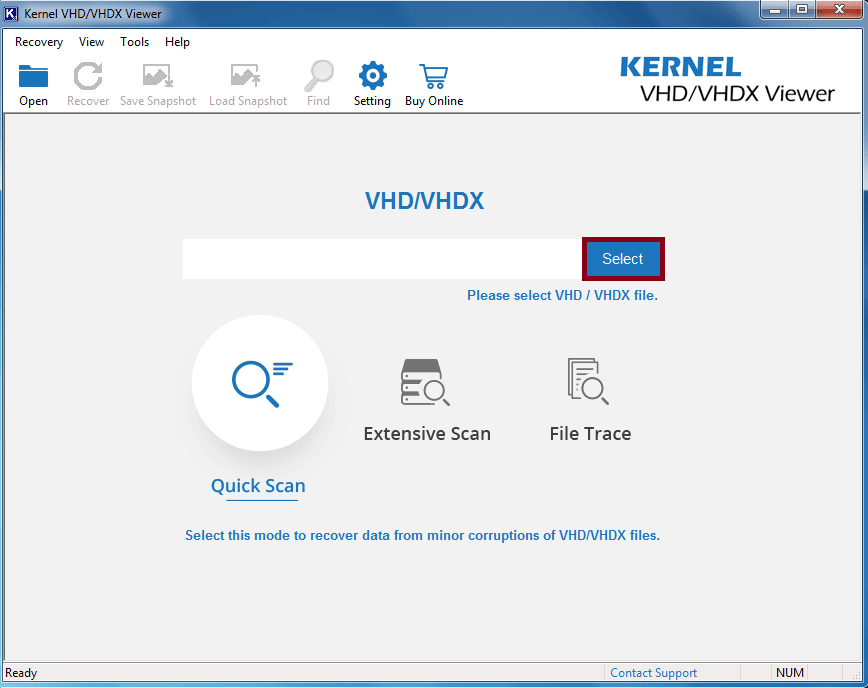This screenshot has height=688, width=868.
Task: Choose the Extensive Scan mode icon
Action: pyautogui.click(x=425, y=382)
